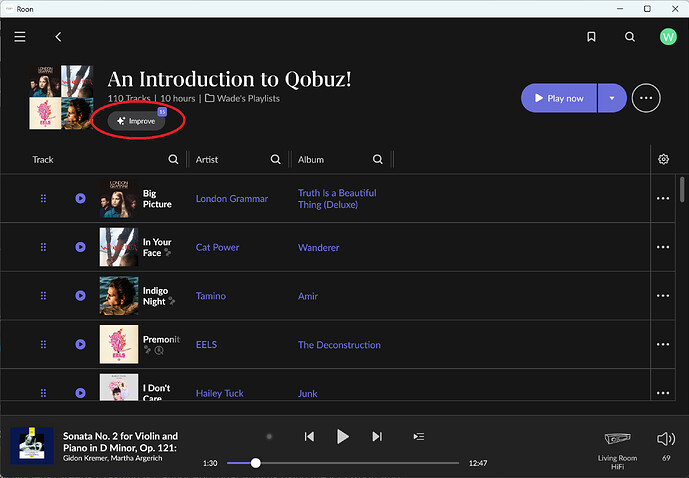The height and width of the screenshot is (478, 689).
Task: Sort by the Artist column header
Action: (207, 159)
